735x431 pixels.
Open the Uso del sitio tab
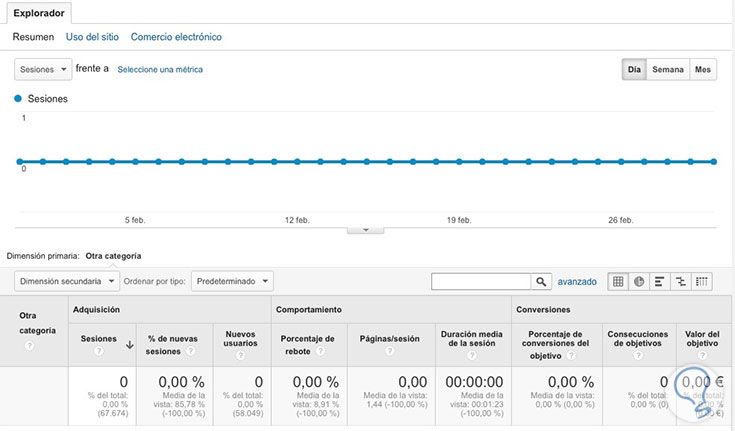click(92, 37)
